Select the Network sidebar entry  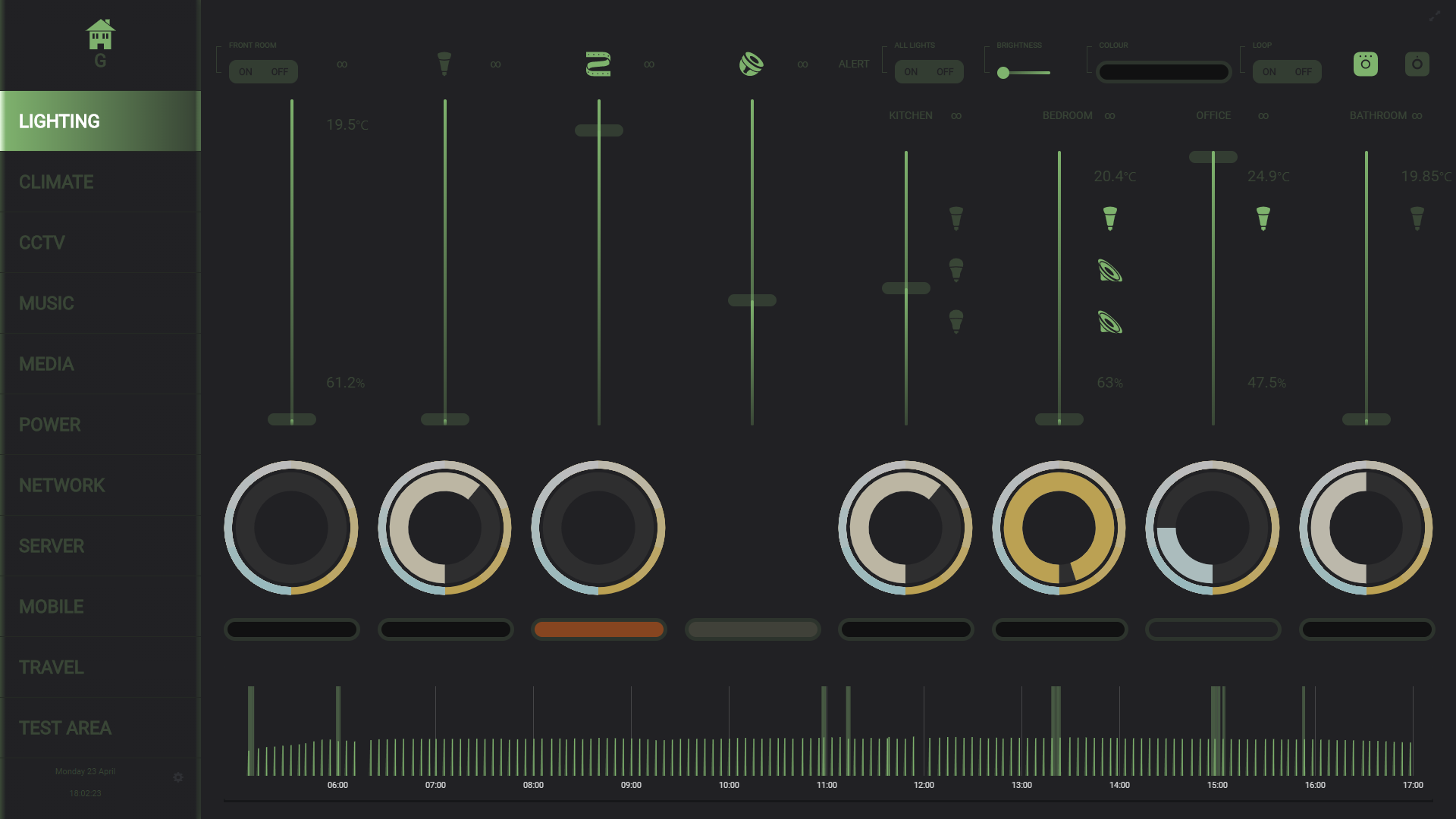[x=61, y=485]
